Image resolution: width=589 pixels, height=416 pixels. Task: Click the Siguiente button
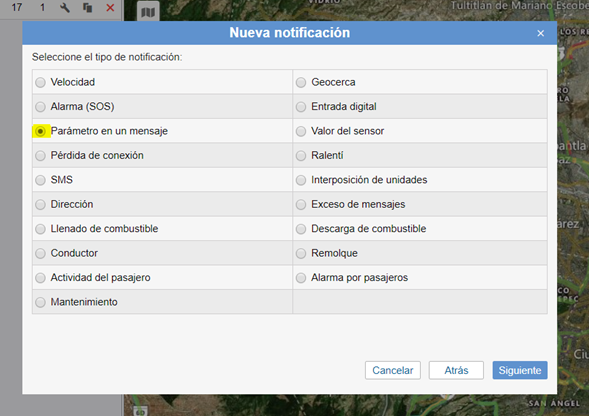point(520,371)
